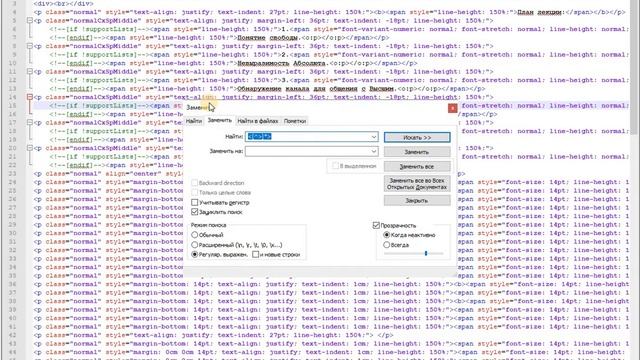
Task: Enable the 'и новые строки' checkbox
Action: click(256, 254)
